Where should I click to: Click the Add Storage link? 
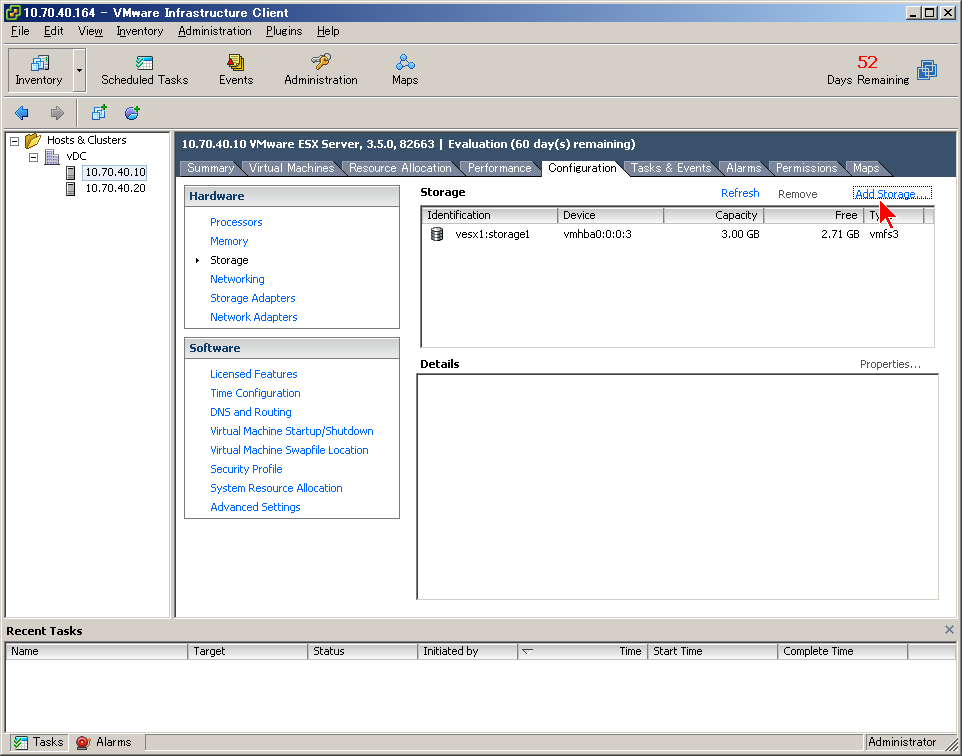click(x=892, y=194)
